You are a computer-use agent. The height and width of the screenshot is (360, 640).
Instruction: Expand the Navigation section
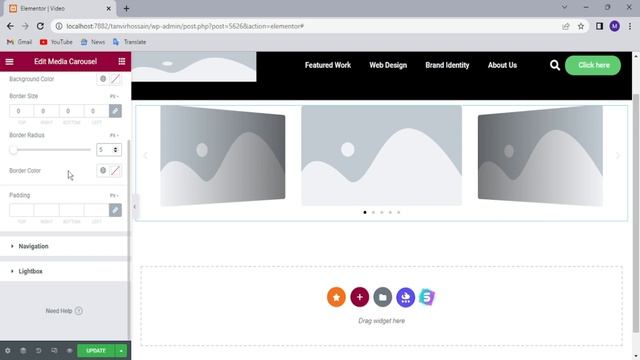click(64, 246)
